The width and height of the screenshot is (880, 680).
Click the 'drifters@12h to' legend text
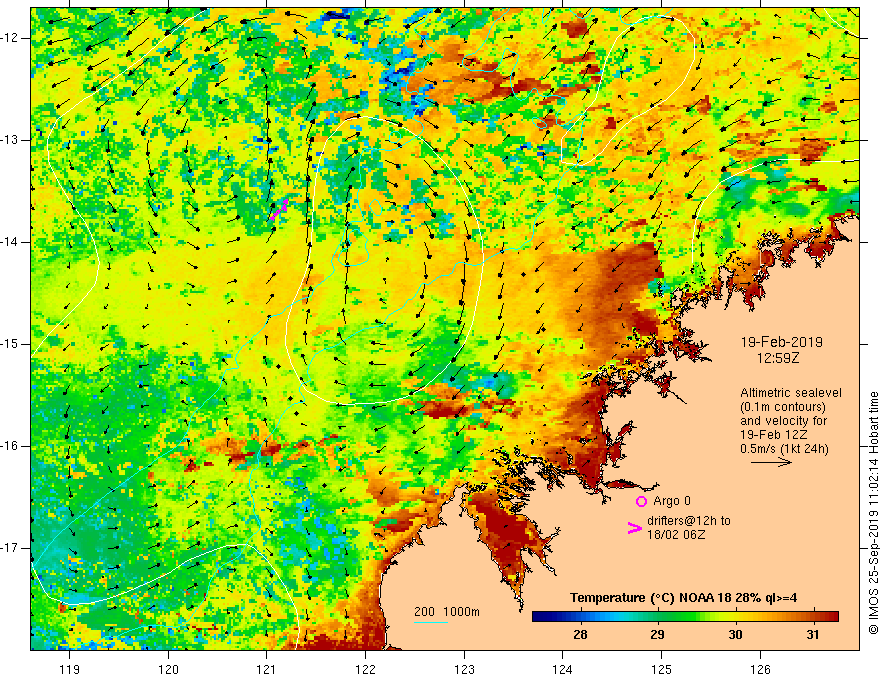pos(689,521)
